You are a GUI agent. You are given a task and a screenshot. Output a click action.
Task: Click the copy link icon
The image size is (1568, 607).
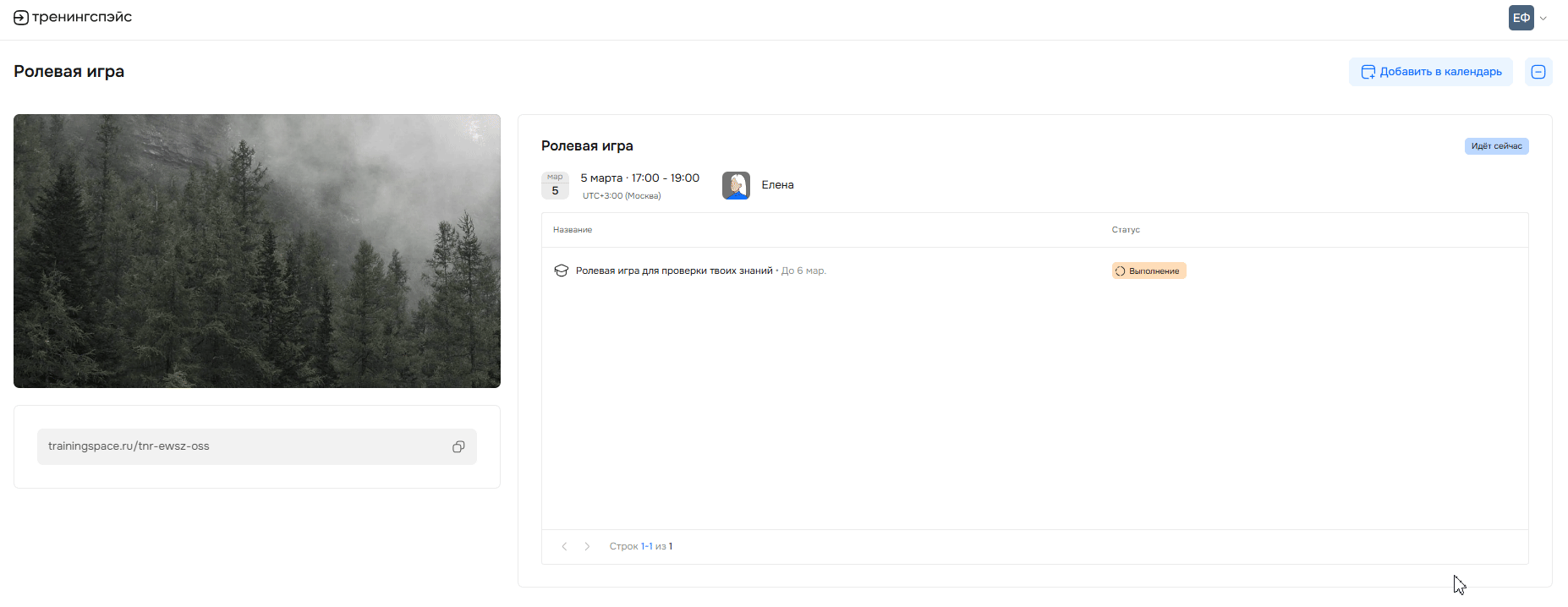(458, 446)
